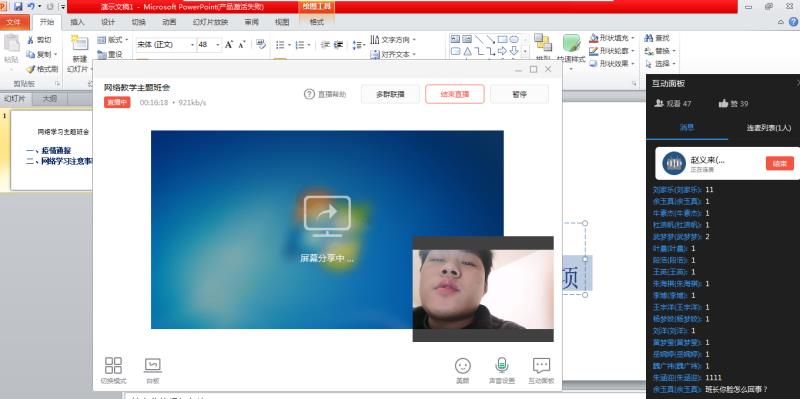Screen dimensions: 800x399
Task: Switch to 连麦列表 tab in panel
Action: [x=768, y=128]
